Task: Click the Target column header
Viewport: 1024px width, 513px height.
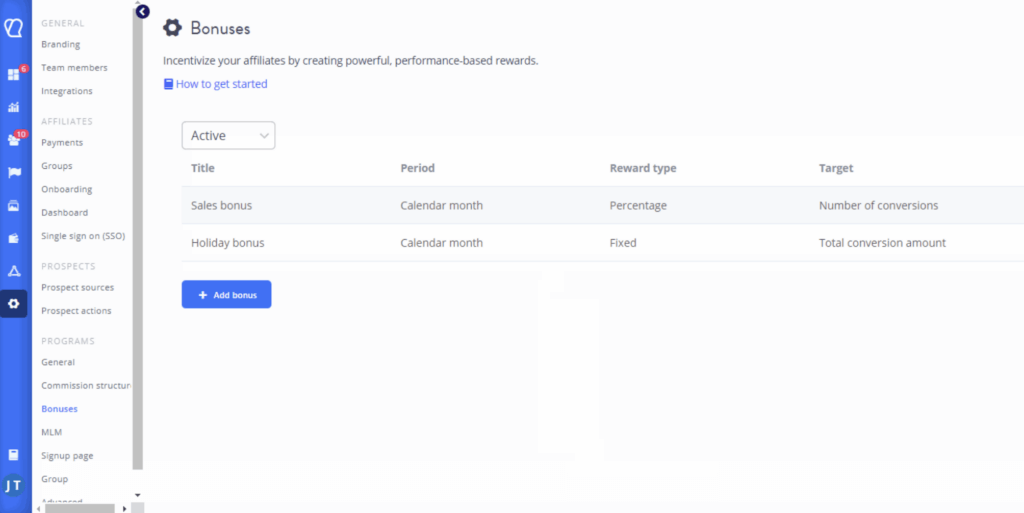Action: coord(837,168)
